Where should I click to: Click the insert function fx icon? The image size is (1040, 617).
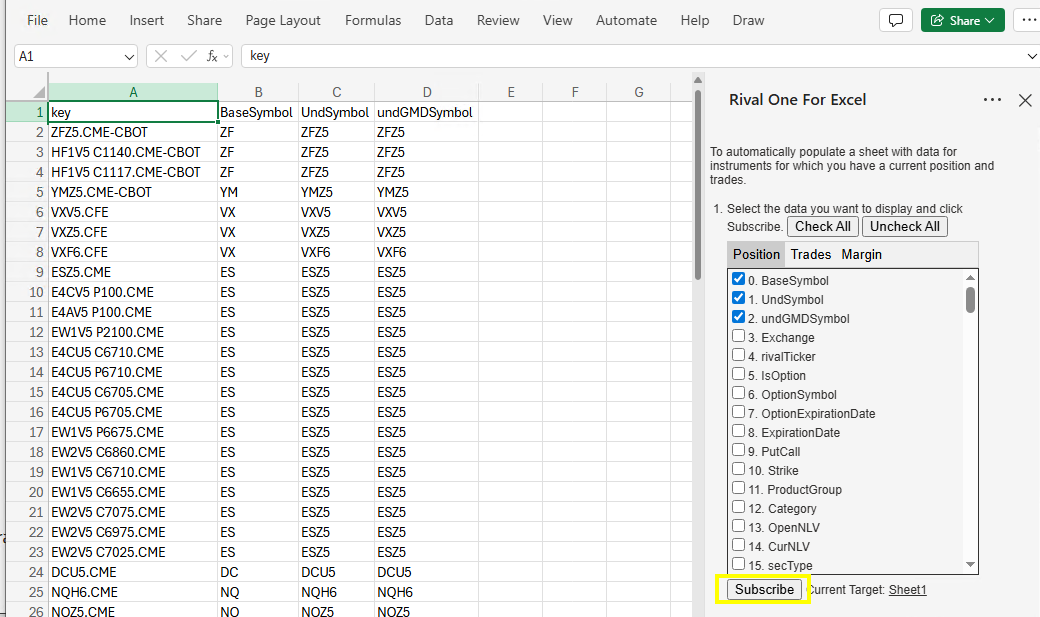pos(212,56)
